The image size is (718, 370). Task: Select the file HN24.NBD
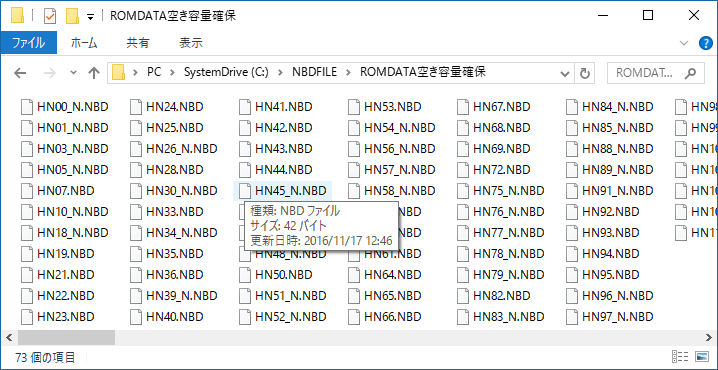pyautogui.click(x=167, y=107)
